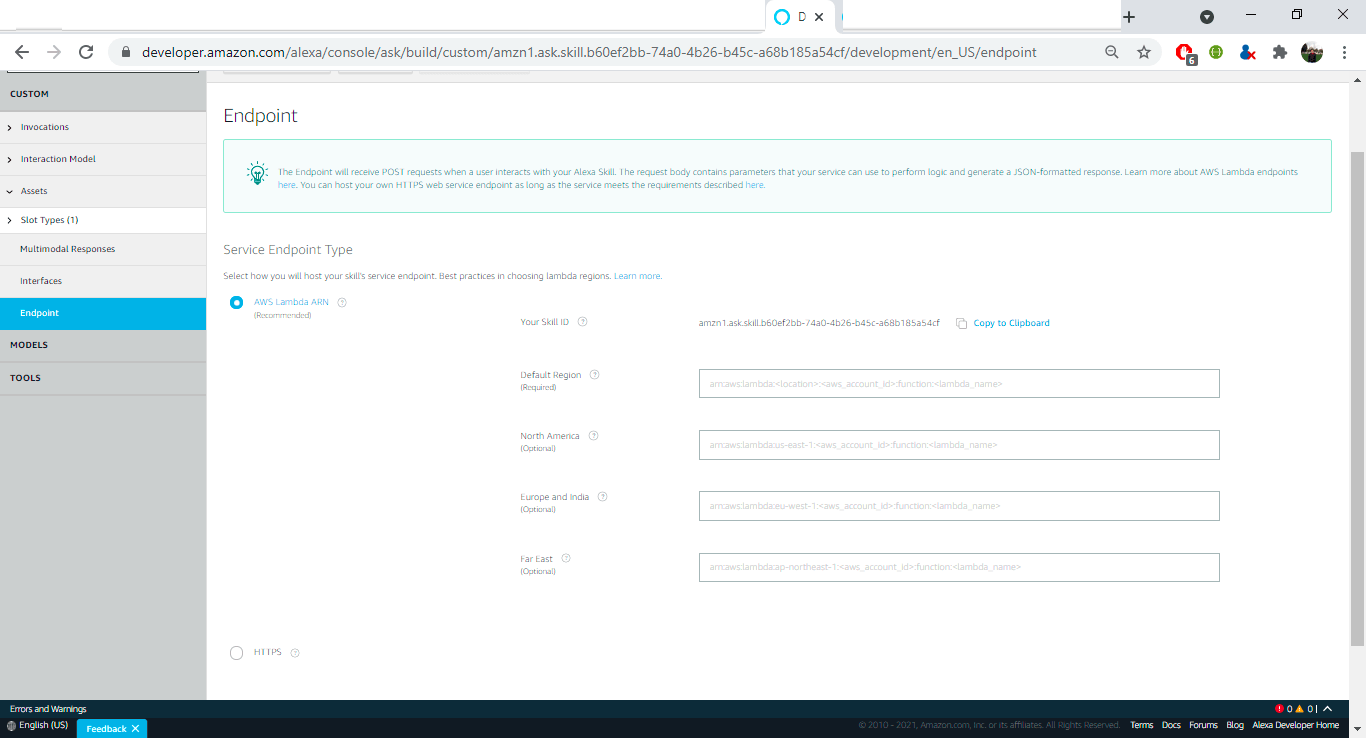1366x738 pixels.
Task: Click the browser address bar URL
Action: tap(589, 52)
